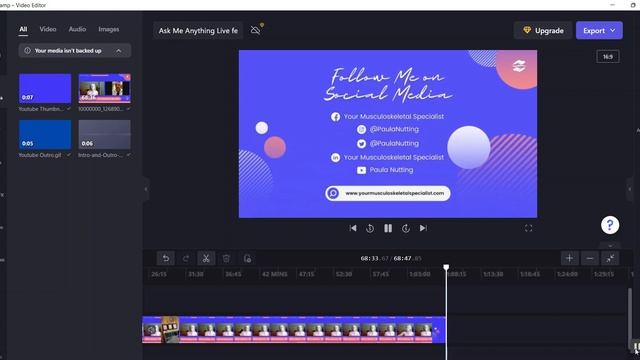
Task: Skip forward a few seconds
Action: [x=406, y=228]
